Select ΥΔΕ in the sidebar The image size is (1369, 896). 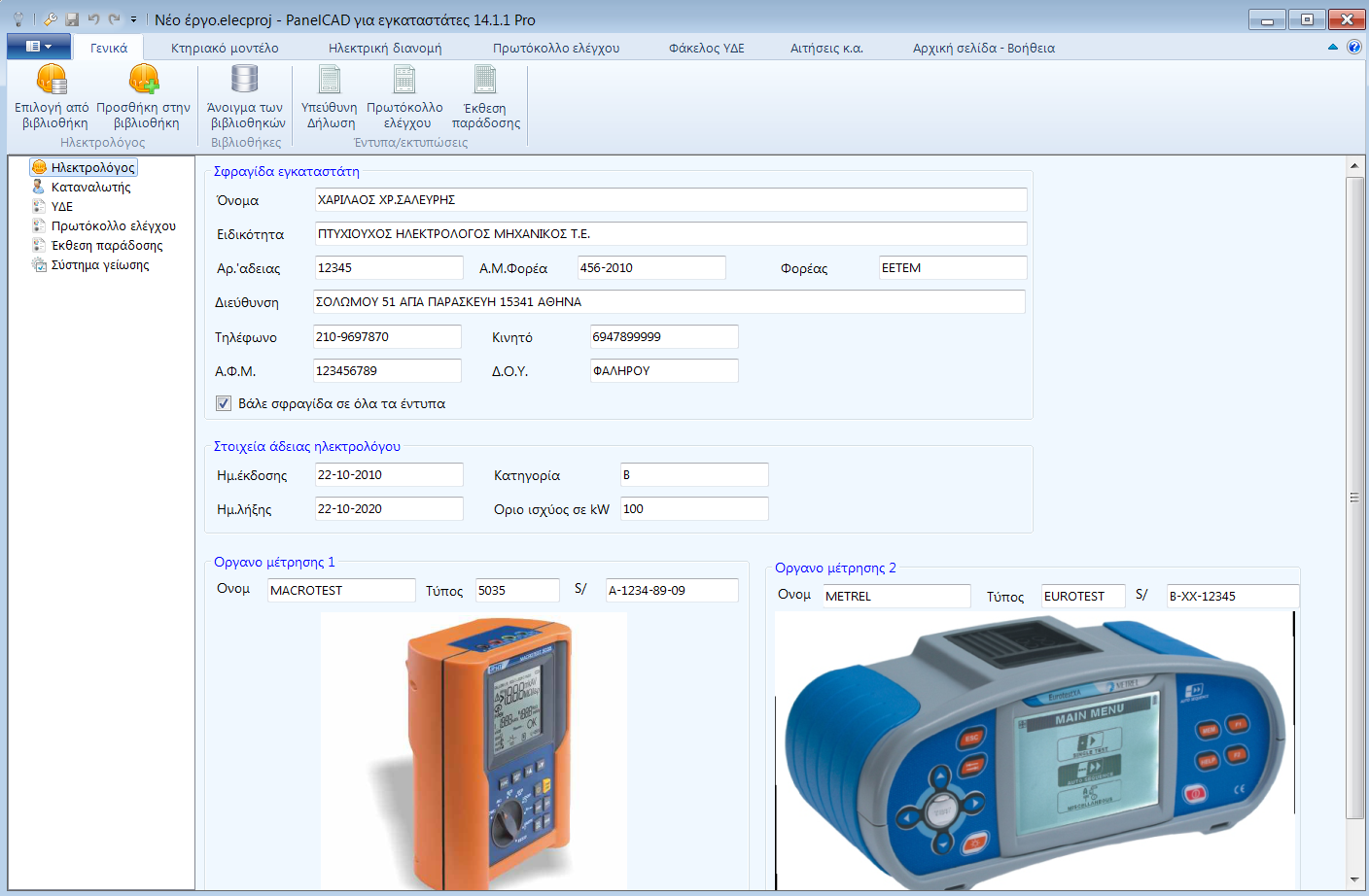[63, 205]
